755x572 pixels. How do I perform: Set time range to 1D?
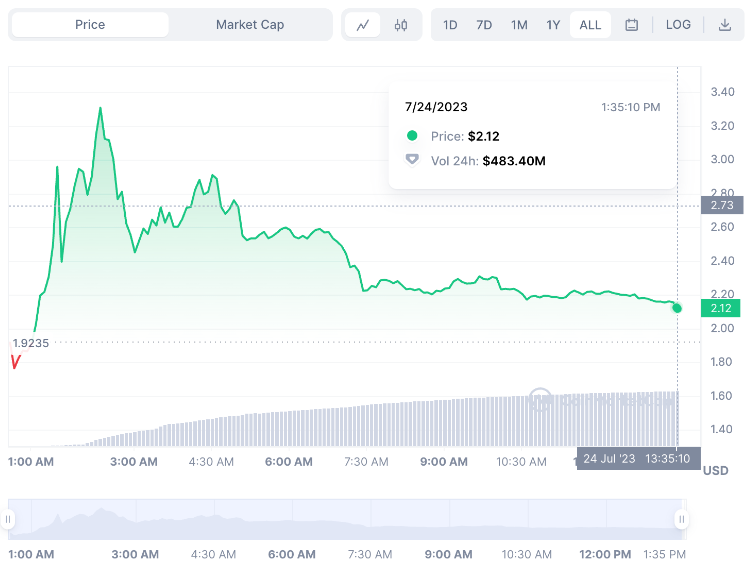click(x=450, y=25)
